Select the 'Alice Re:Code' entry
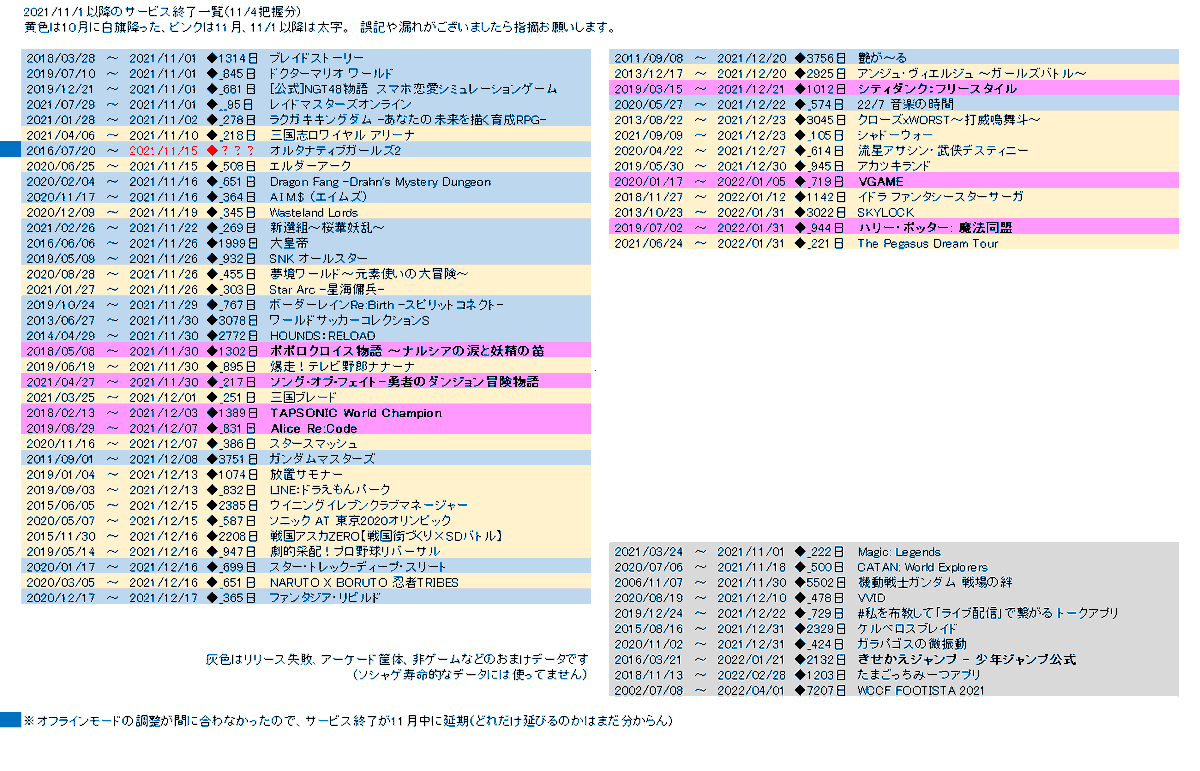This screenshot has width=1200, height=771. pos(313,428)
